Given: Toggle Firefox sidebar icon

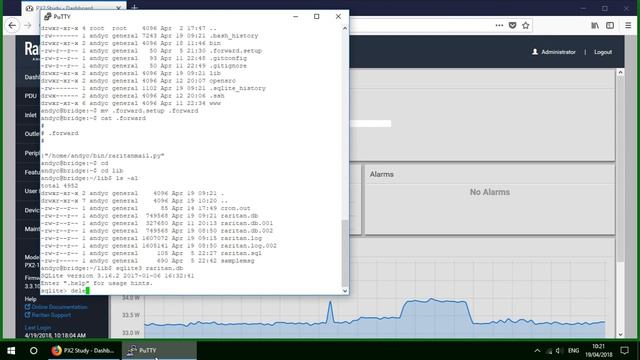Looking at the screenshot, I should 610,25.
